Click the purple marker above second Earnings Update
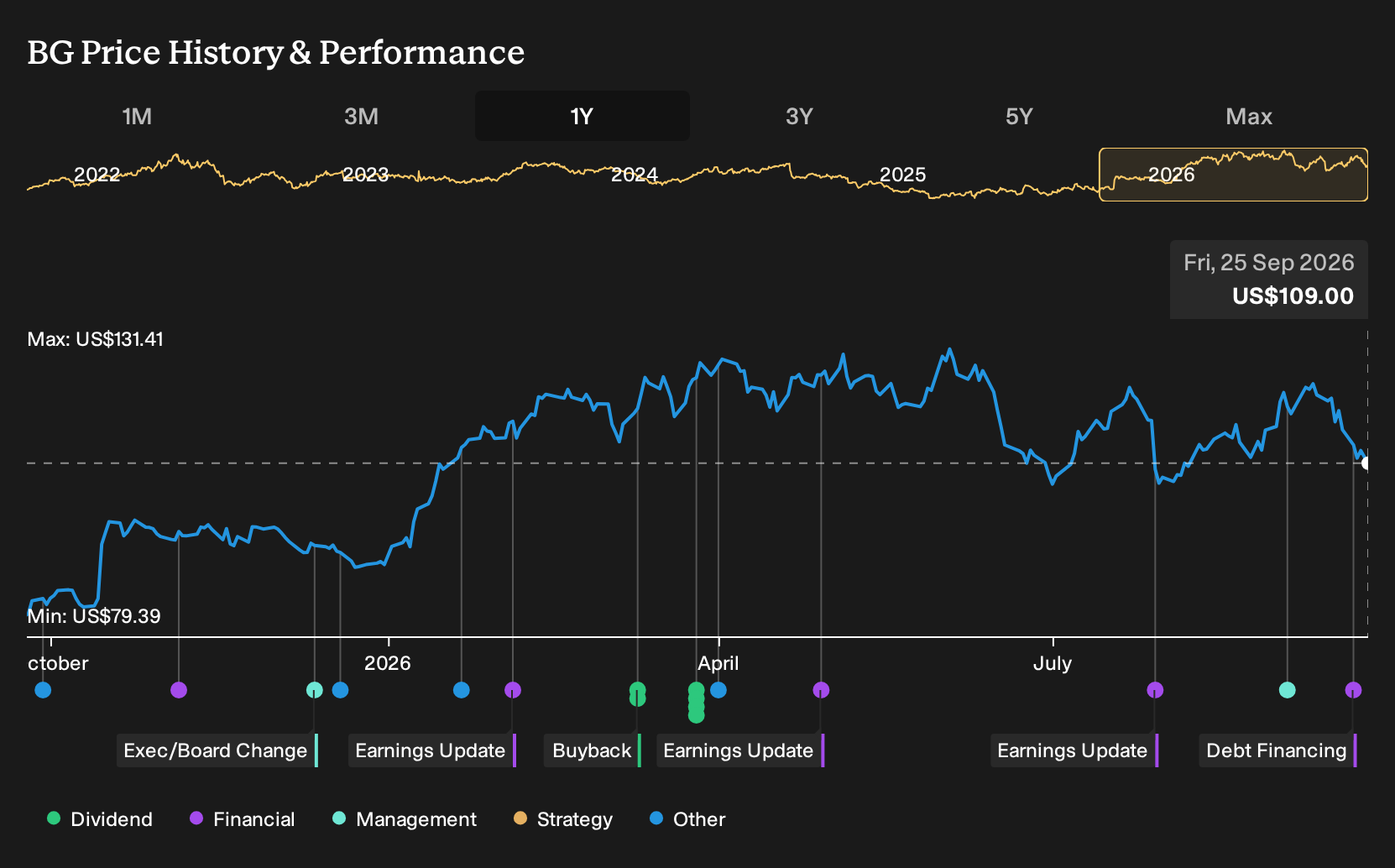 tap(821, 690)
